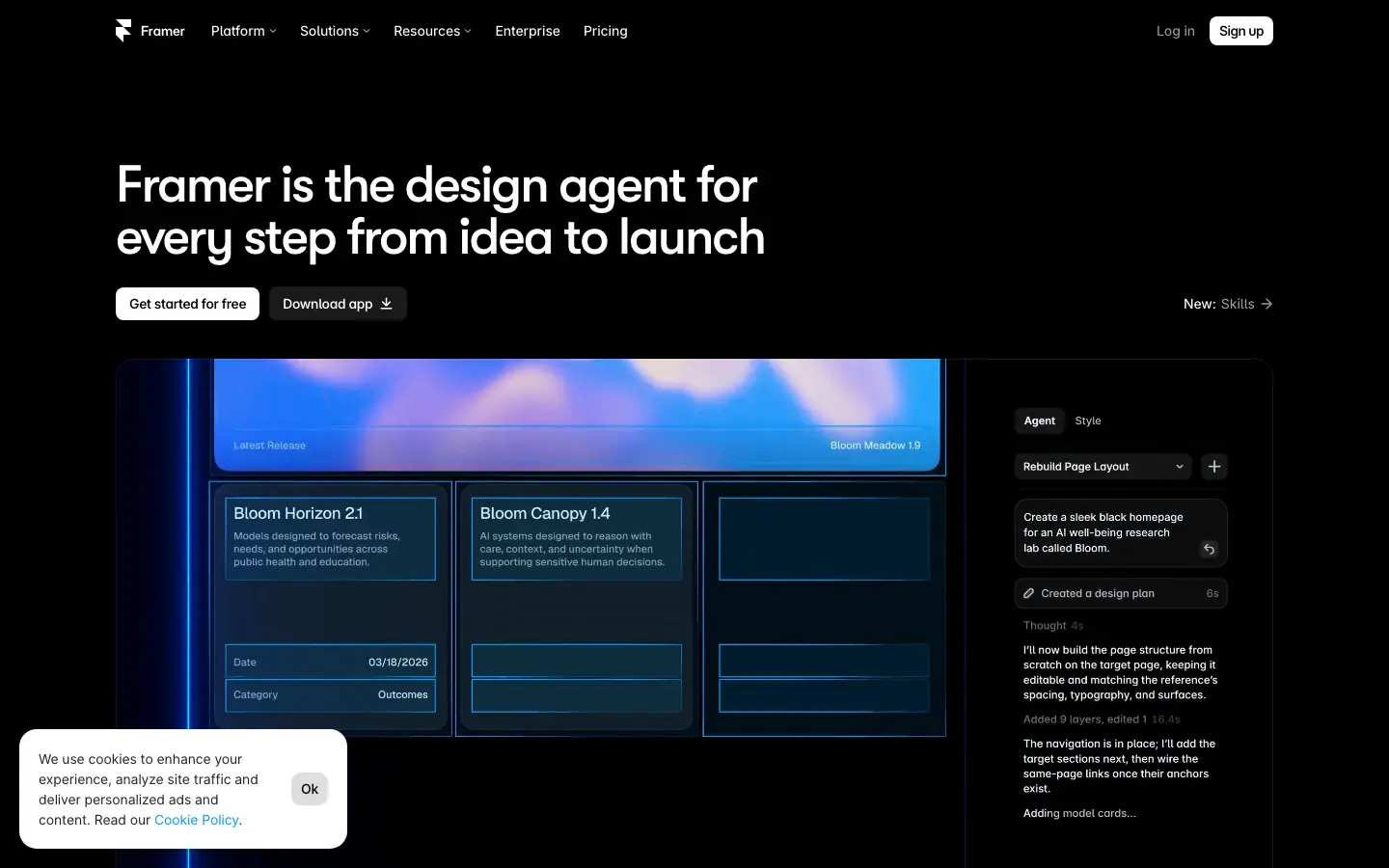The image size is (1389, 868).
Task: Click the undo arrow in the prompt box
Action: [x=1209, y=549]
